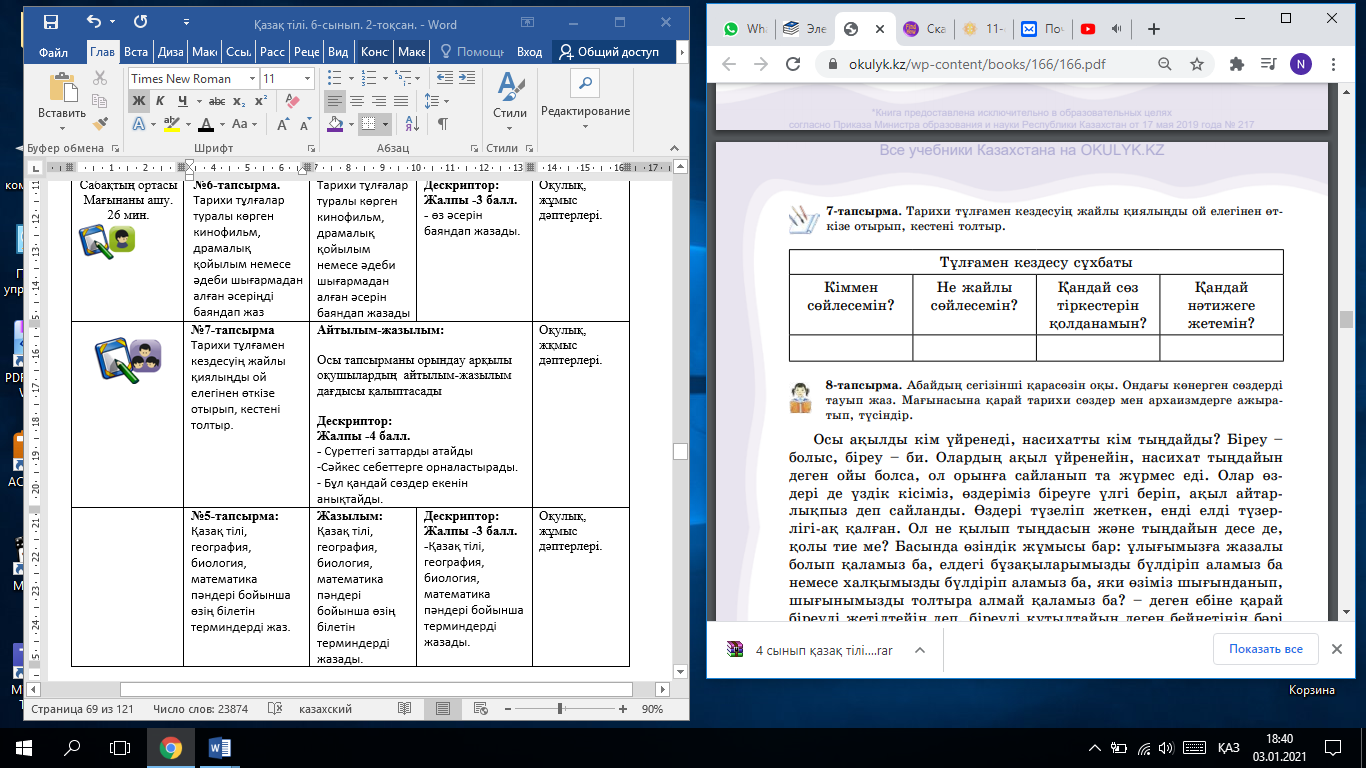Clear formatting with the eraser icon
This screenshot has height=768, width=1366.
click(x=292, y=101)
